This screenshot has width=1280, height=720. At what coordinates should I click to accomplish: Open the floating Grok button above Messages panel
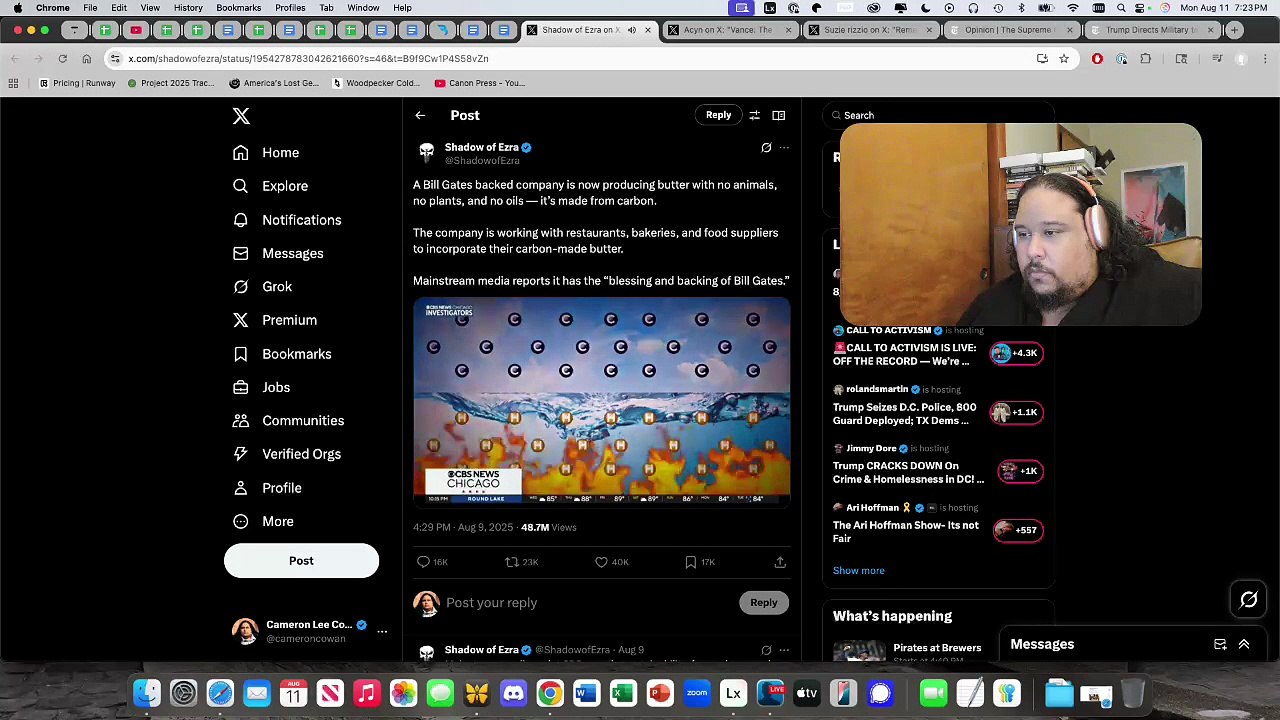pyautogui.click(x=1248, y=600)
